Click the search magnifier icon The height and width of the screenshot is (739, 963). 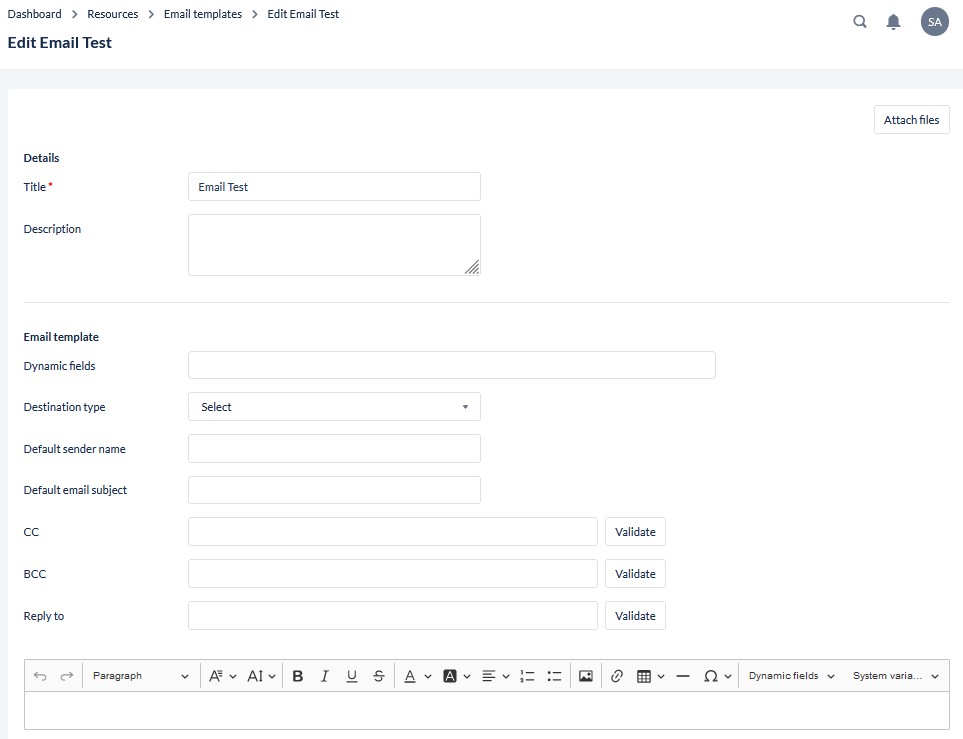pos(860,22)
